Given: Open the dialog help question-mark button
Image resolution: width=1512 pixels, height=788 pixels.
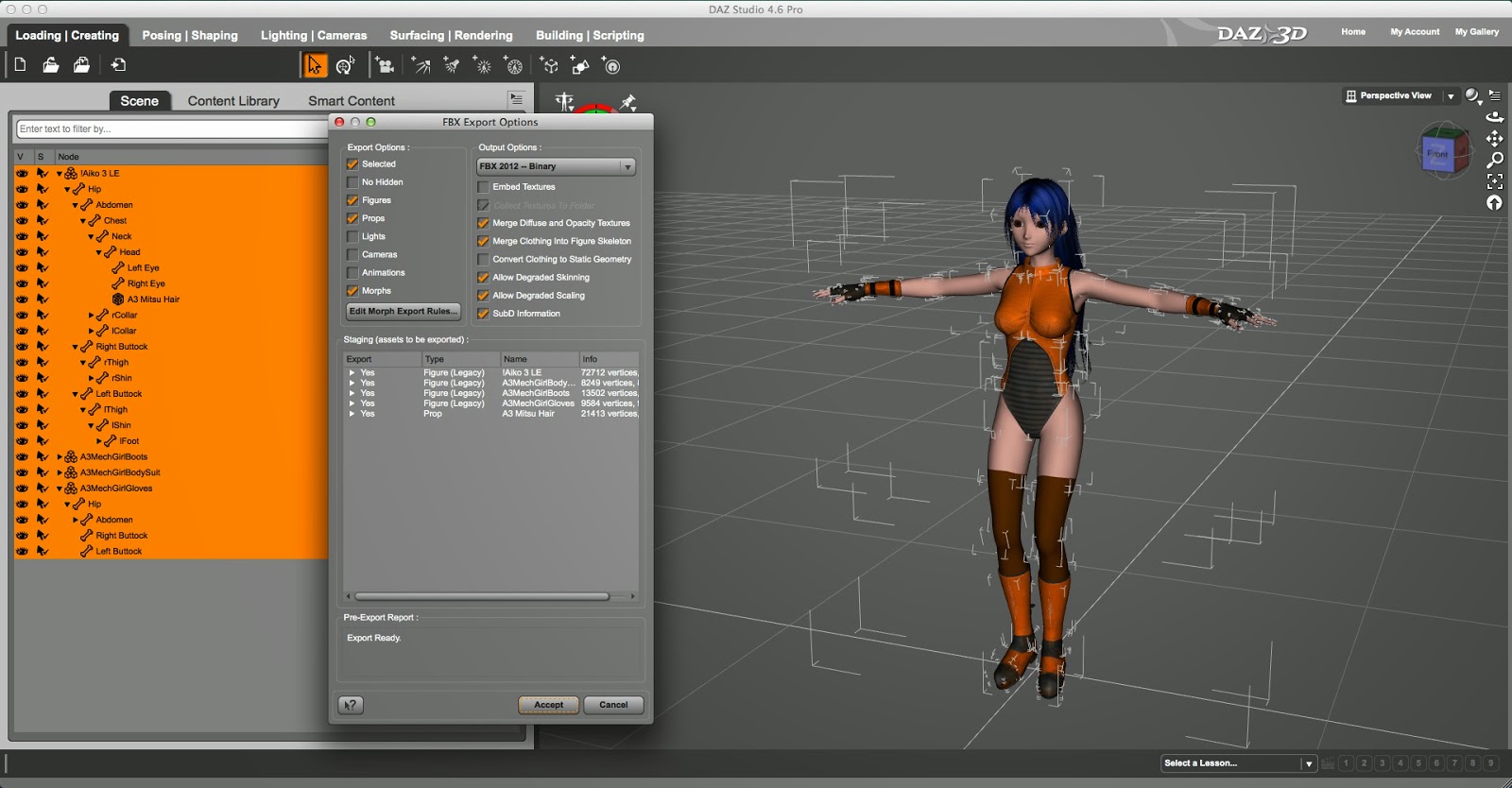Looking at the screenshot, I should coord(351,705).
